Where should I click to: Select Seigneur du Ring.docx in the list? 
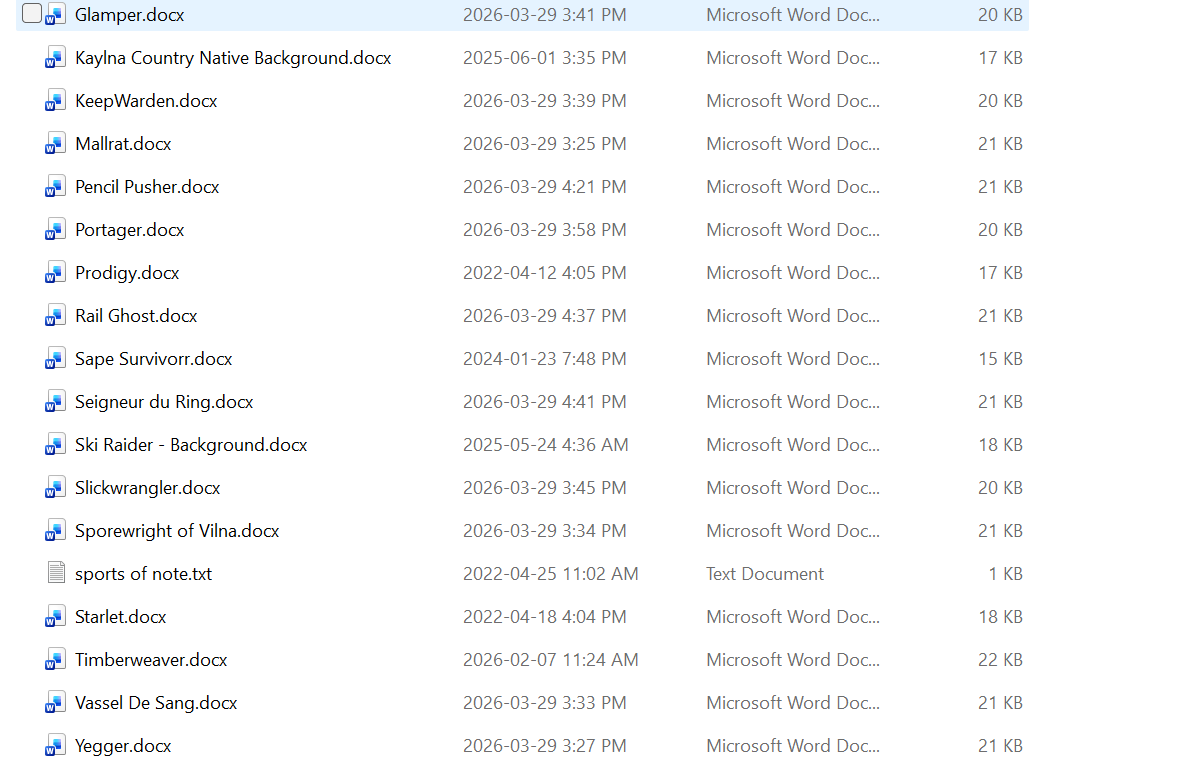(x=164, y=402)
